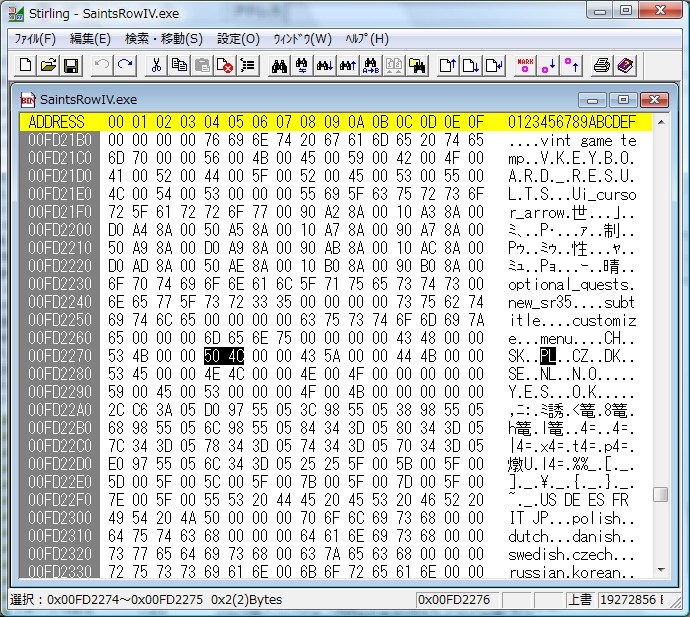690x617 pixels.
Task: Open the 編集(E) menu
Action: (90, 39)
